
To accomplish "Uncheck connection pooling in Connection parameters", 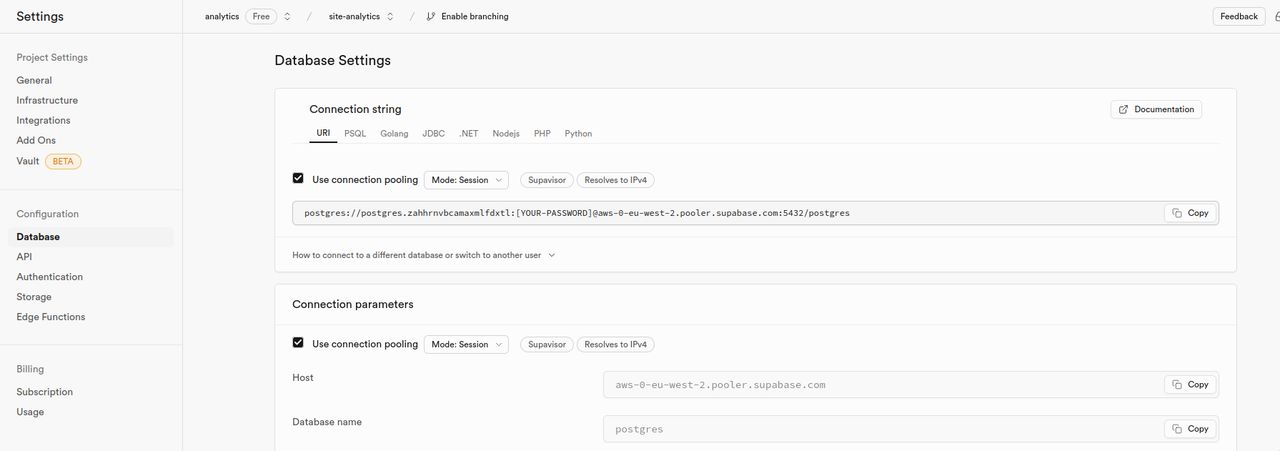I will click(x=298, y=343).
